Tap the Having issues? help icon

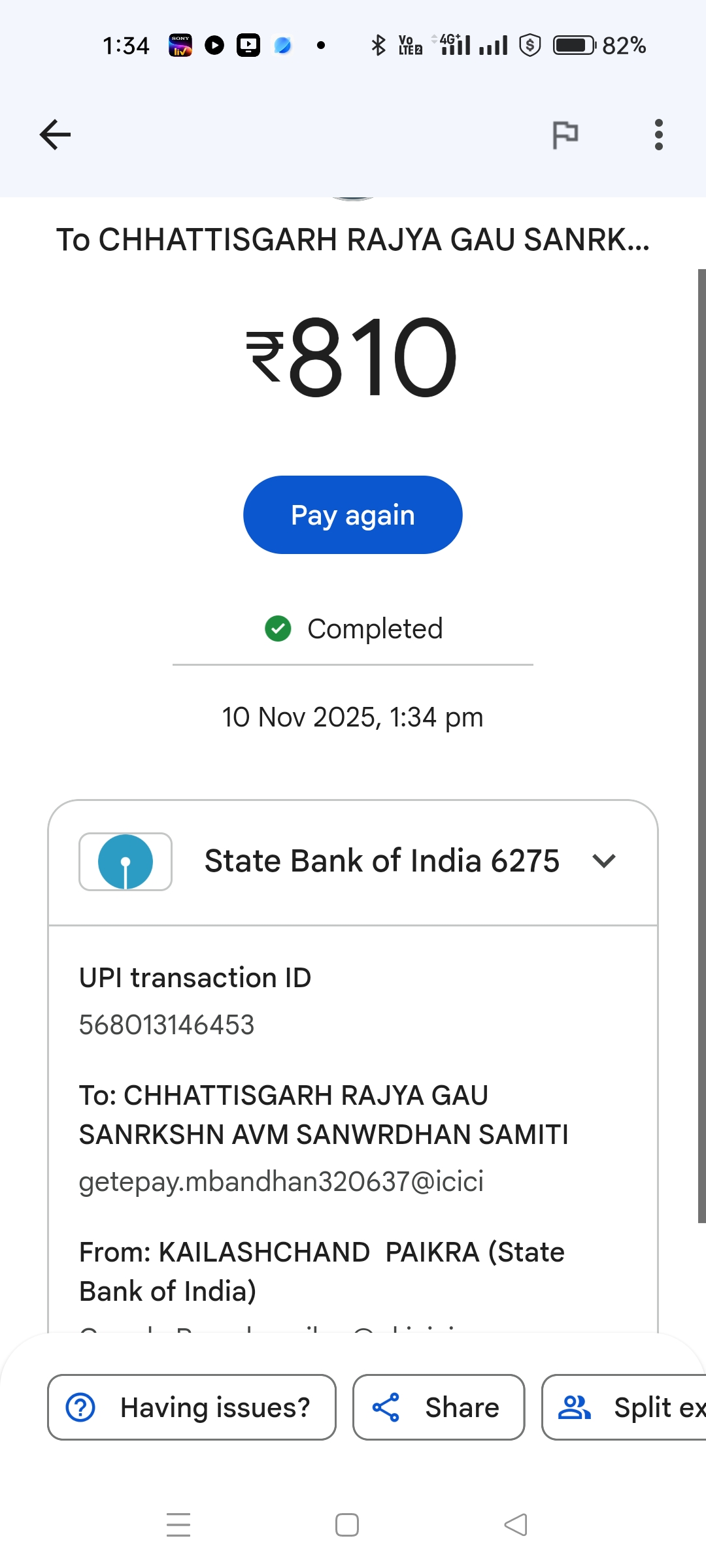coord(81,1407)
